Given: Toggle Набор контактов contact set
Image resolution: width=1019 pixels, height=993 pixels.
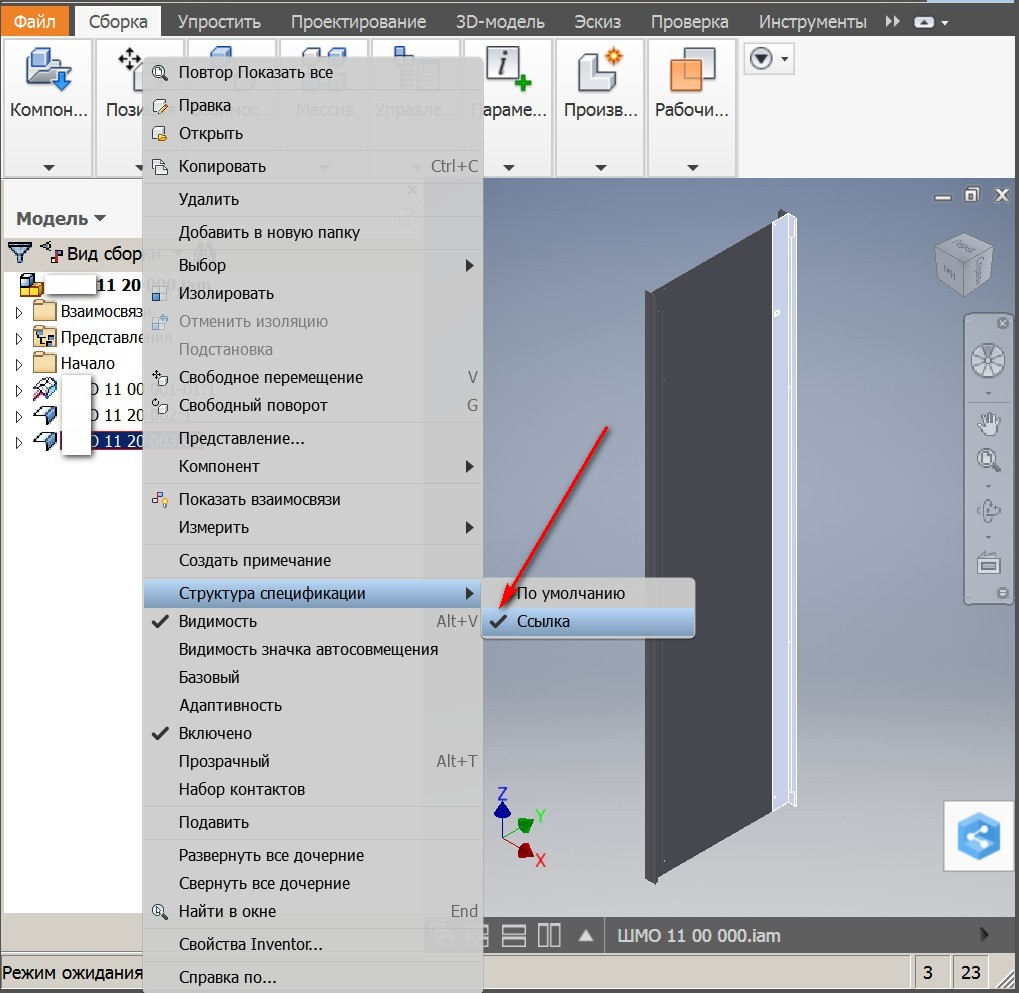Looking at the screenshot, I should tap(313, 789).
